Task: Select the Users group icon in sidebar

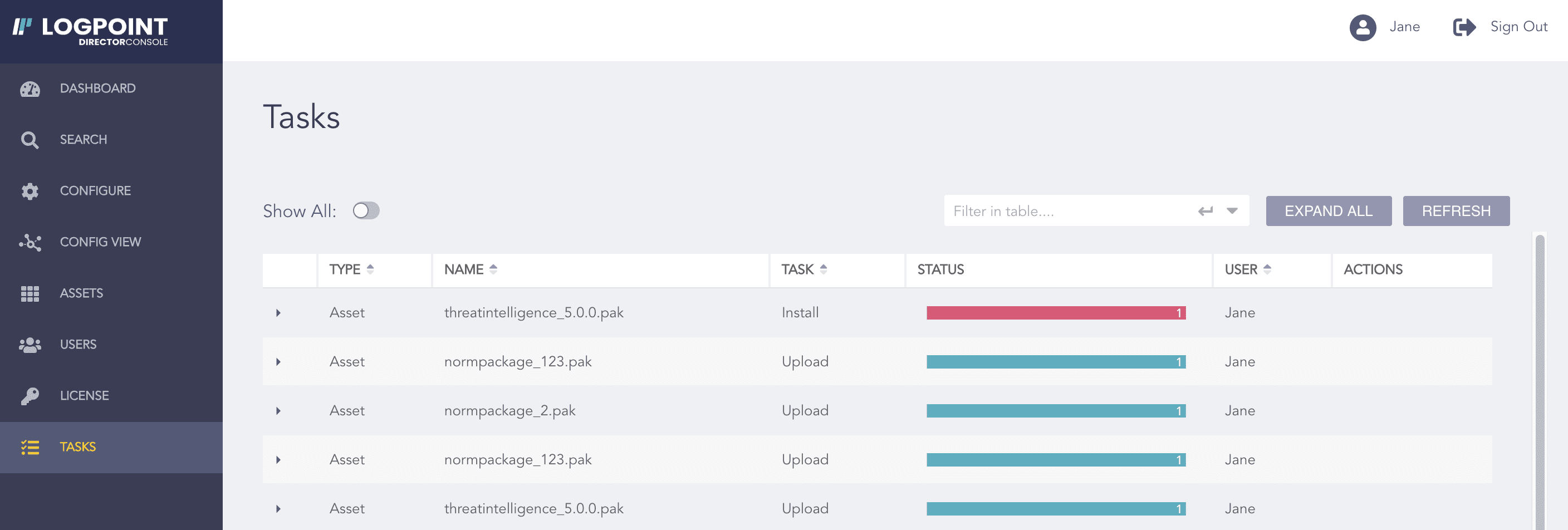Action: [29, 344]
